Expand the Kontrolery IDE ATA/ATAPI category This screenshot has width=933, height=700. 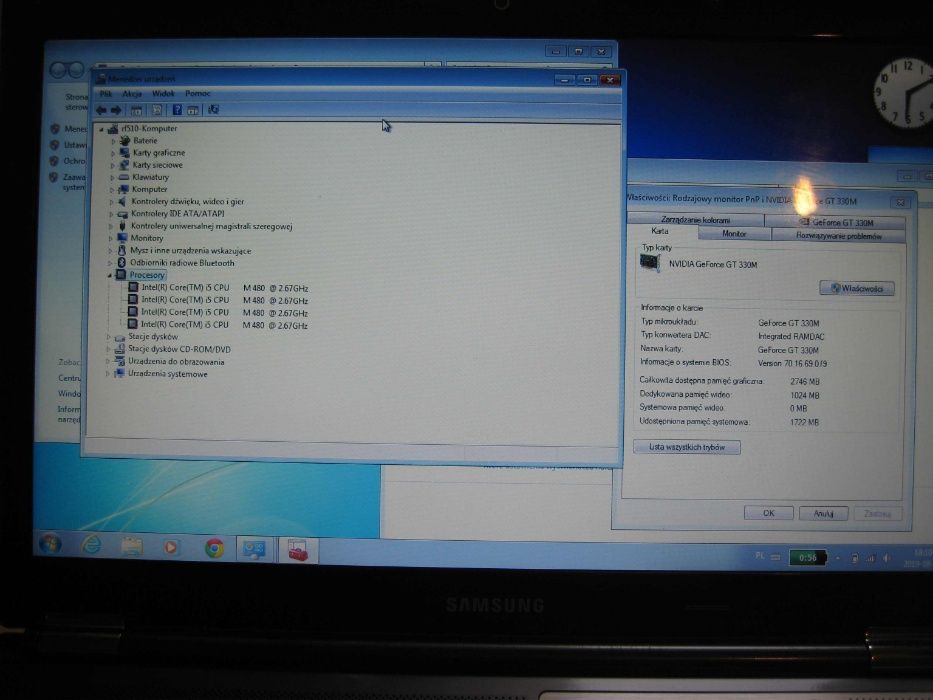pos(111,214)
